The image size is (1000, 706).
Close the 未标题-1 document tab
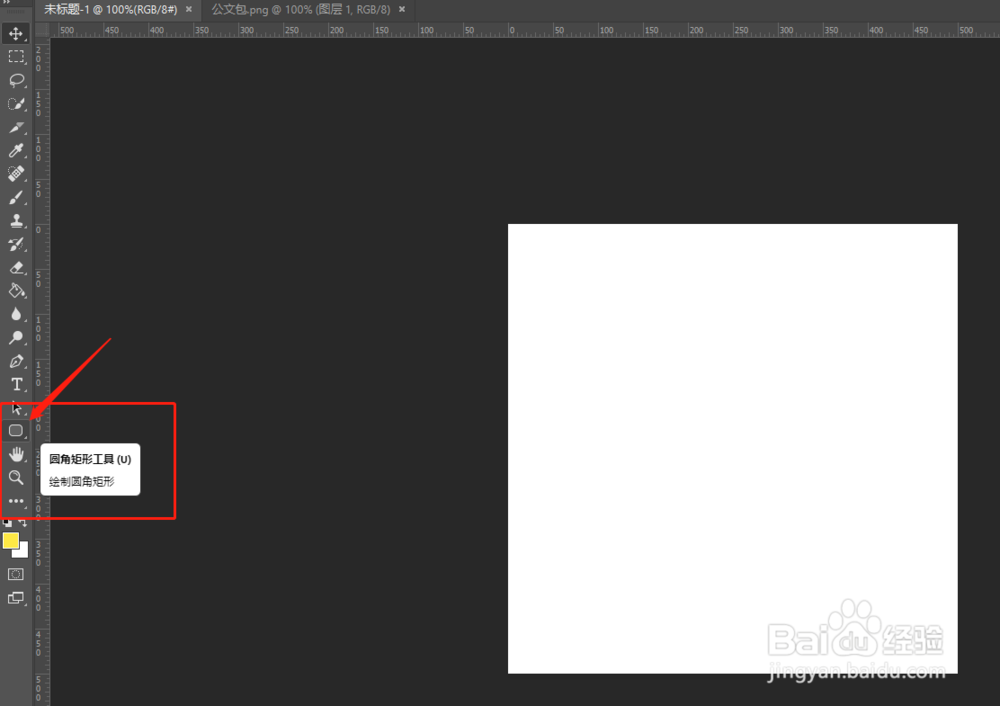[x=189, y=10]
